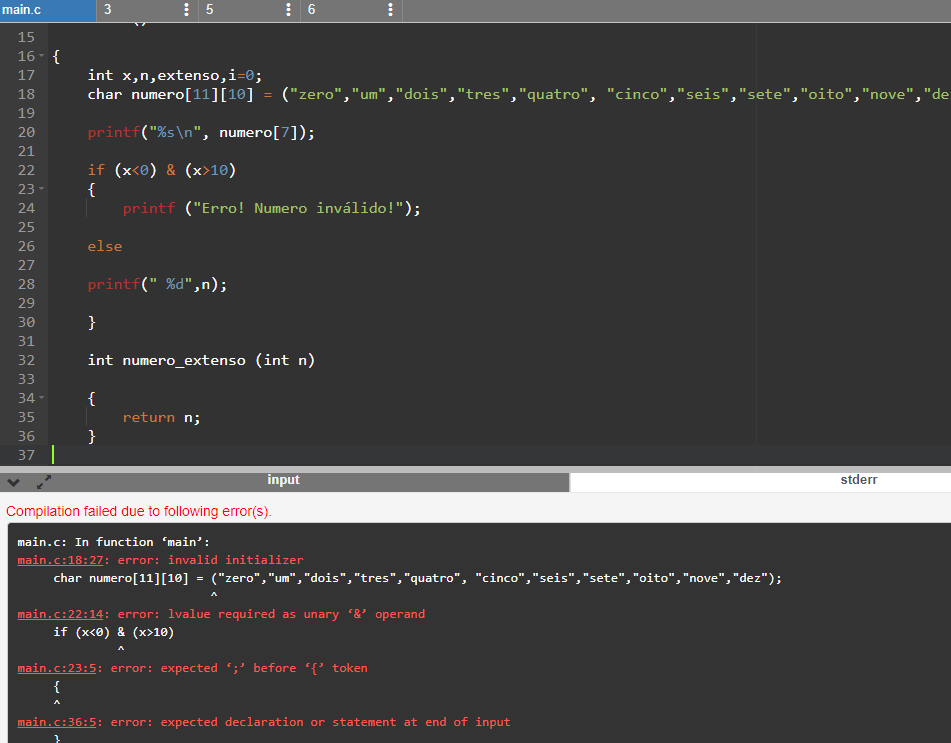This screenshot has width=951, height=743.
Task: Collapse code block at line 34
Action: tap(41, 398)
